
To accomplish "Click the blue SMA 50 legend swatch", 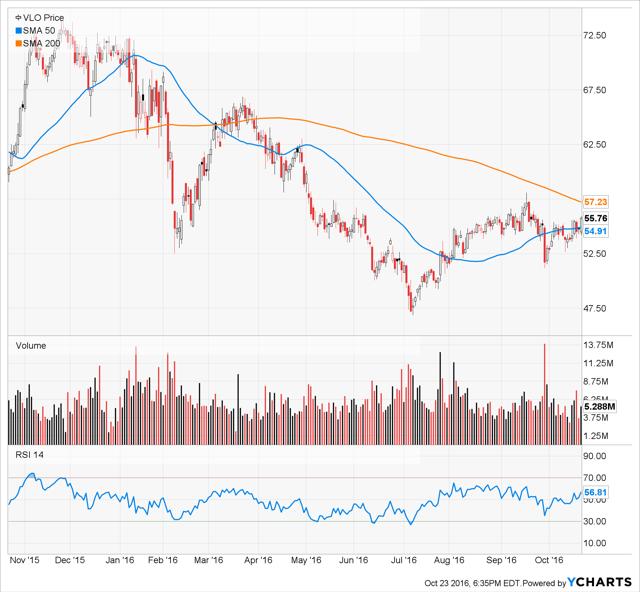I will coord(18,31).
